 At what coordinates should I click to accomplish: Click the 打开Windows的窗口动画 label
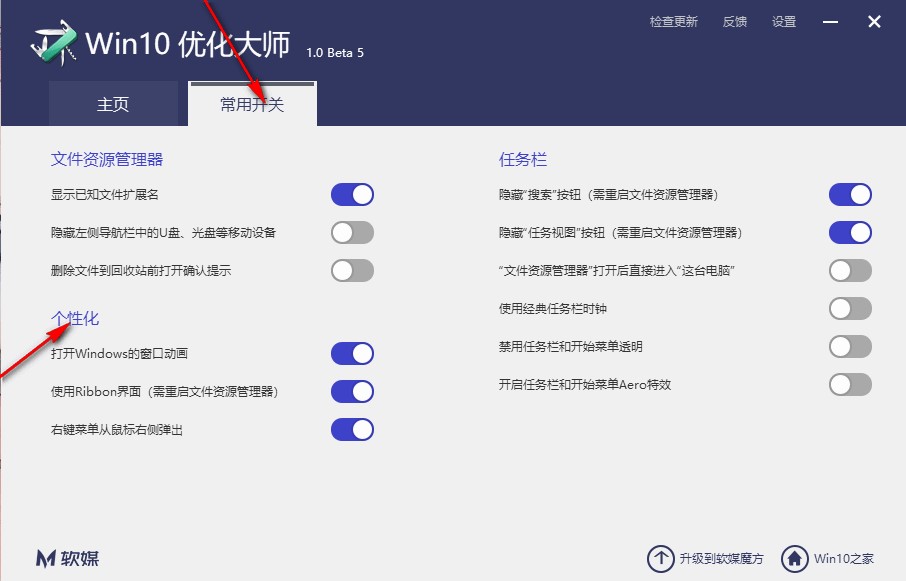[119, 353]
